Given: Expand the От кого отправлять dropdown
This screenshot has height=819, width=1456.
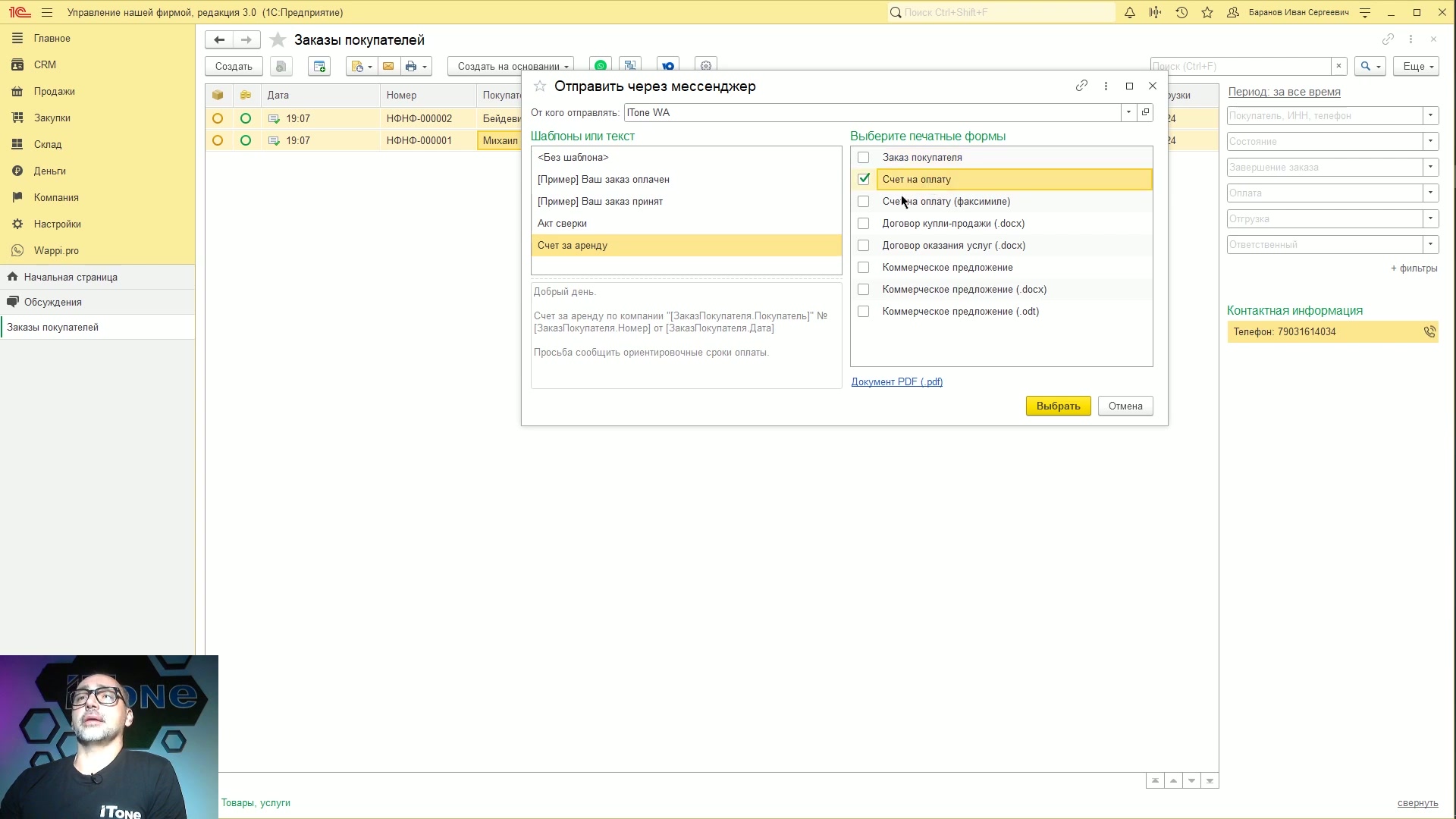Looking at the screenshot, I should (x=1128, y=113).
